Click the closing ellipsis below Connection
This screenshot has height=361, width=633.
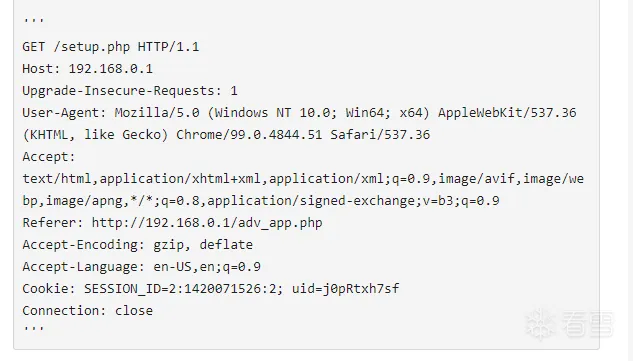pyautogui.click(x=34, y=327)
